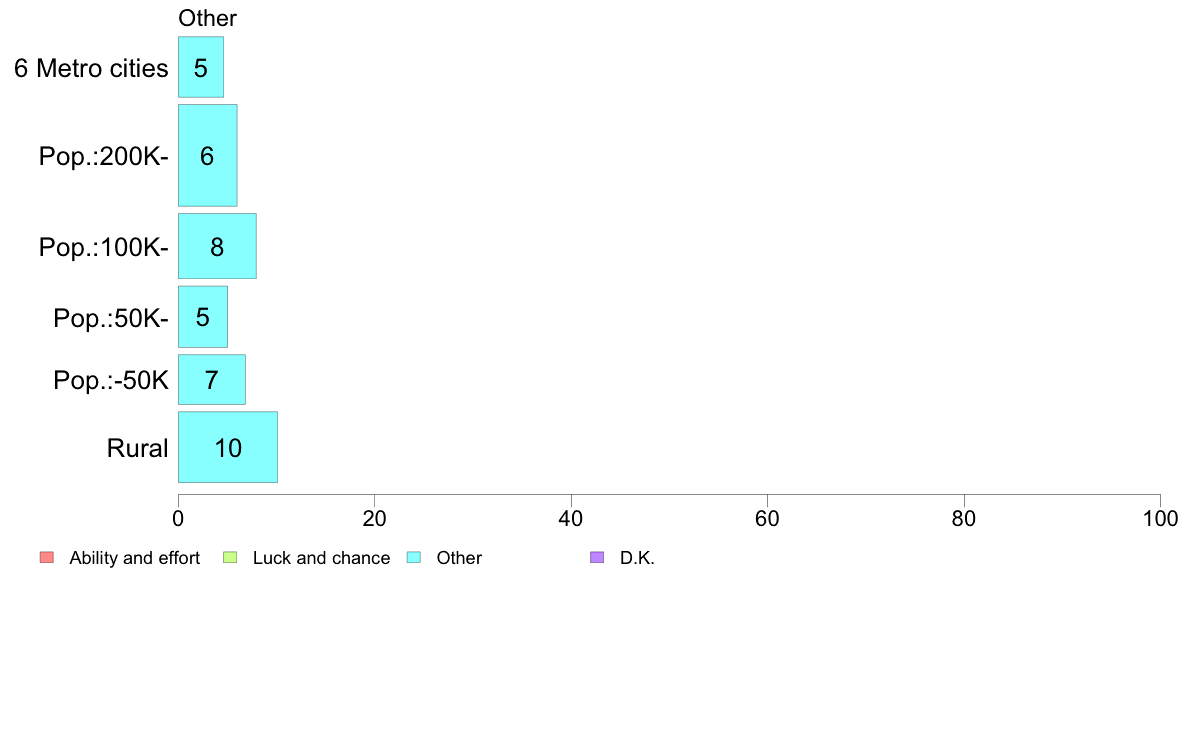Click the red Ability and effort swatch

(47, 558)
